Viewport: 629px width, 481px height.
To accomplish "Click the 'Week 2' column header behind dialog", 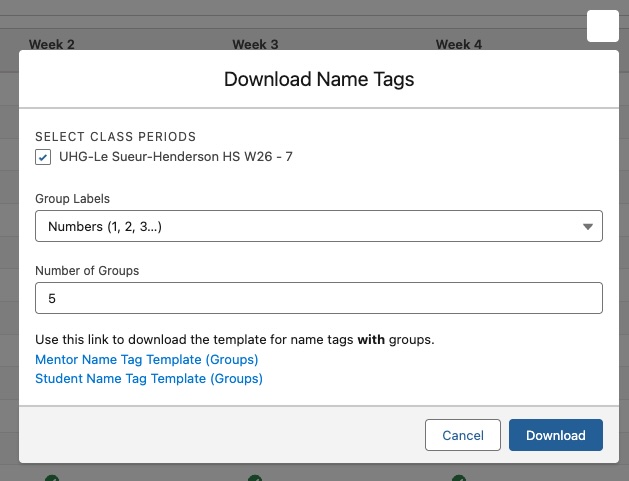I will point(51,44).
